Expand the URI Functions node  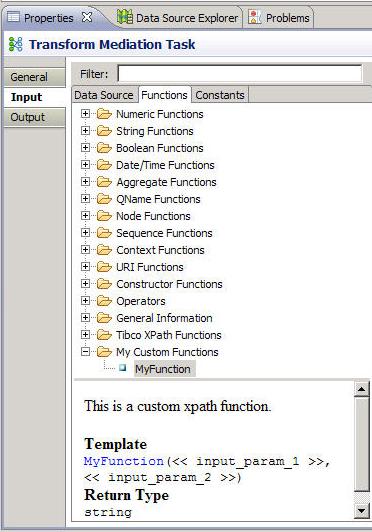point(86,266)
